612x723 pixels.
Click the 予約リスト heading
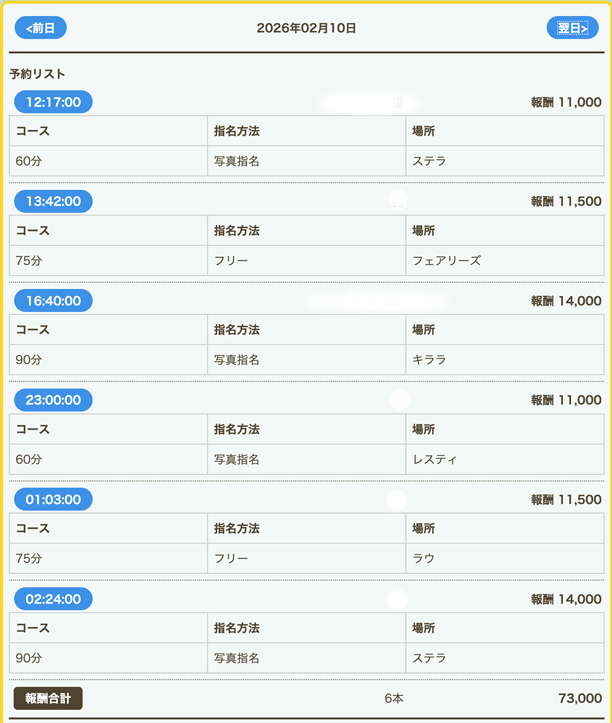(x=37, y=74)
